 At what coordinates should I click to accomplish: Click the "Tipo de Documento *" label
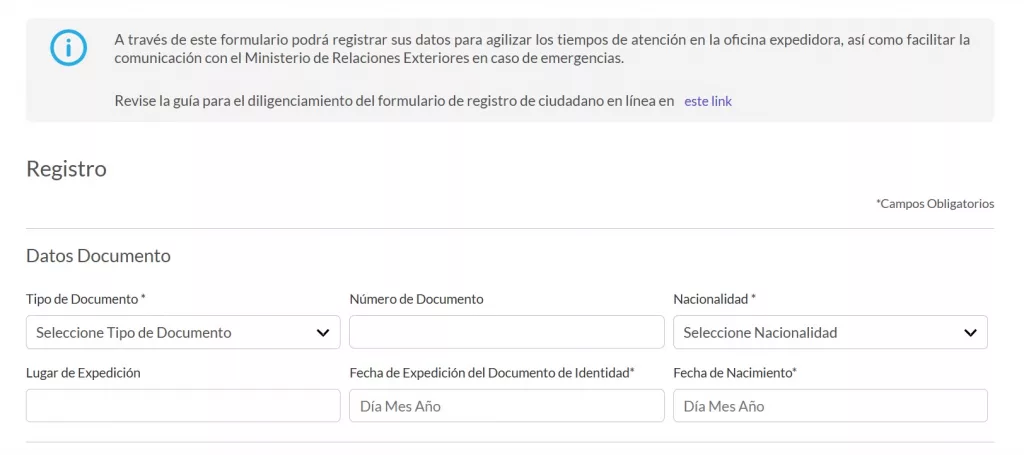click(86, 299)
